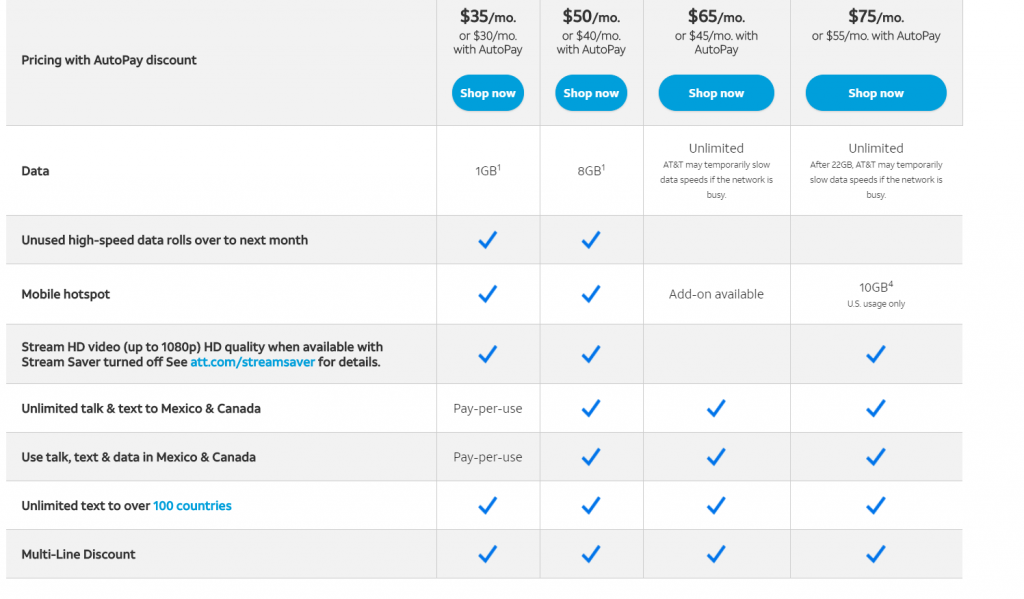
Task: Open the att.com/streamsaver link
Action: click(253, 362)
